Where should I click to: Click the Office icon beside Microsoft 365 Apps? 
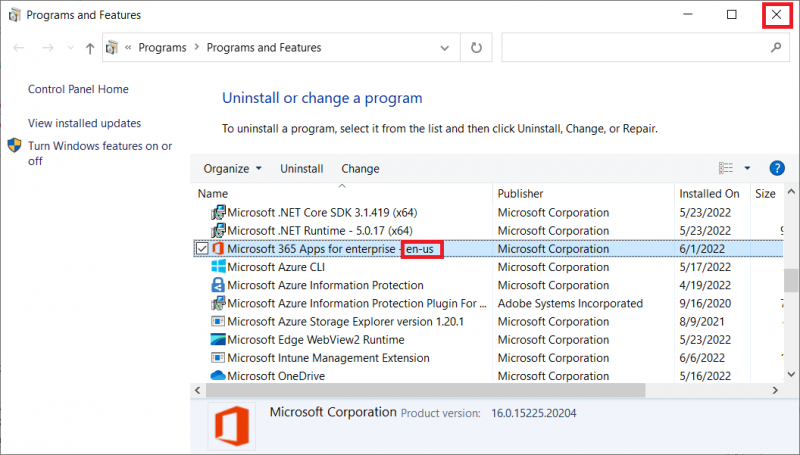tap(218, 248)
